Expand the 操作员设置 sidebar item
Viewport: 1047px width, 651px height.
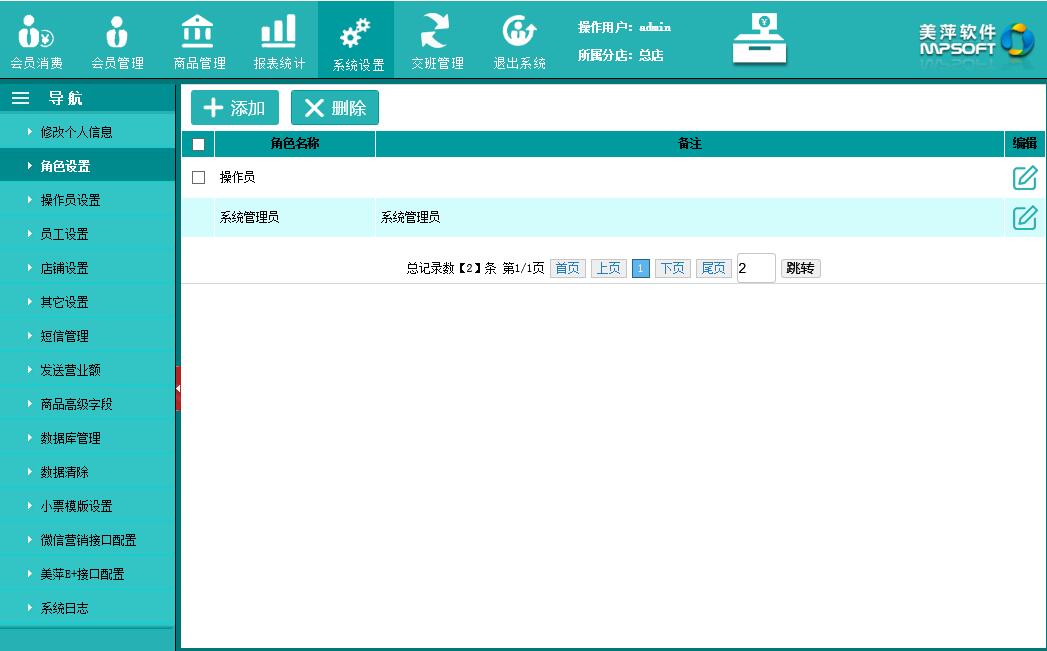click(x=70, y=200)
